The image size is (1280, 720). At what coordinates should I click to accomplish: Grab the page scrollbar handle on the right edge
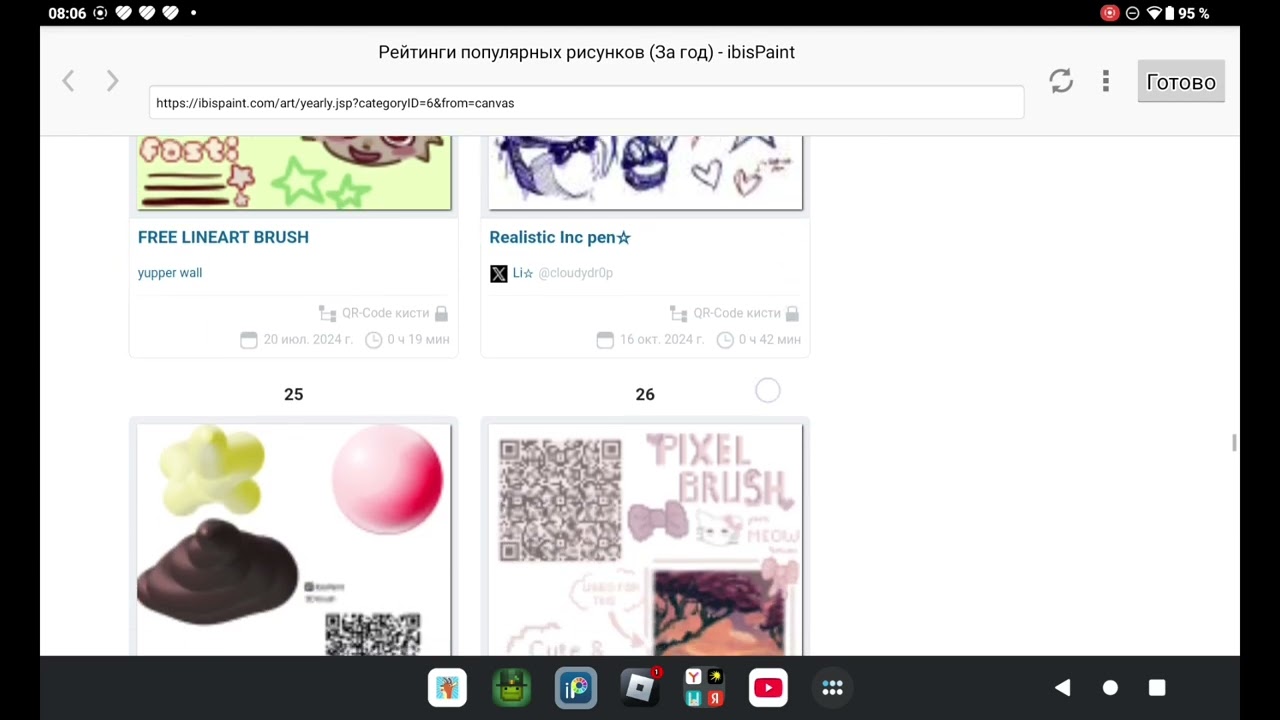(x=1235, y=443)
